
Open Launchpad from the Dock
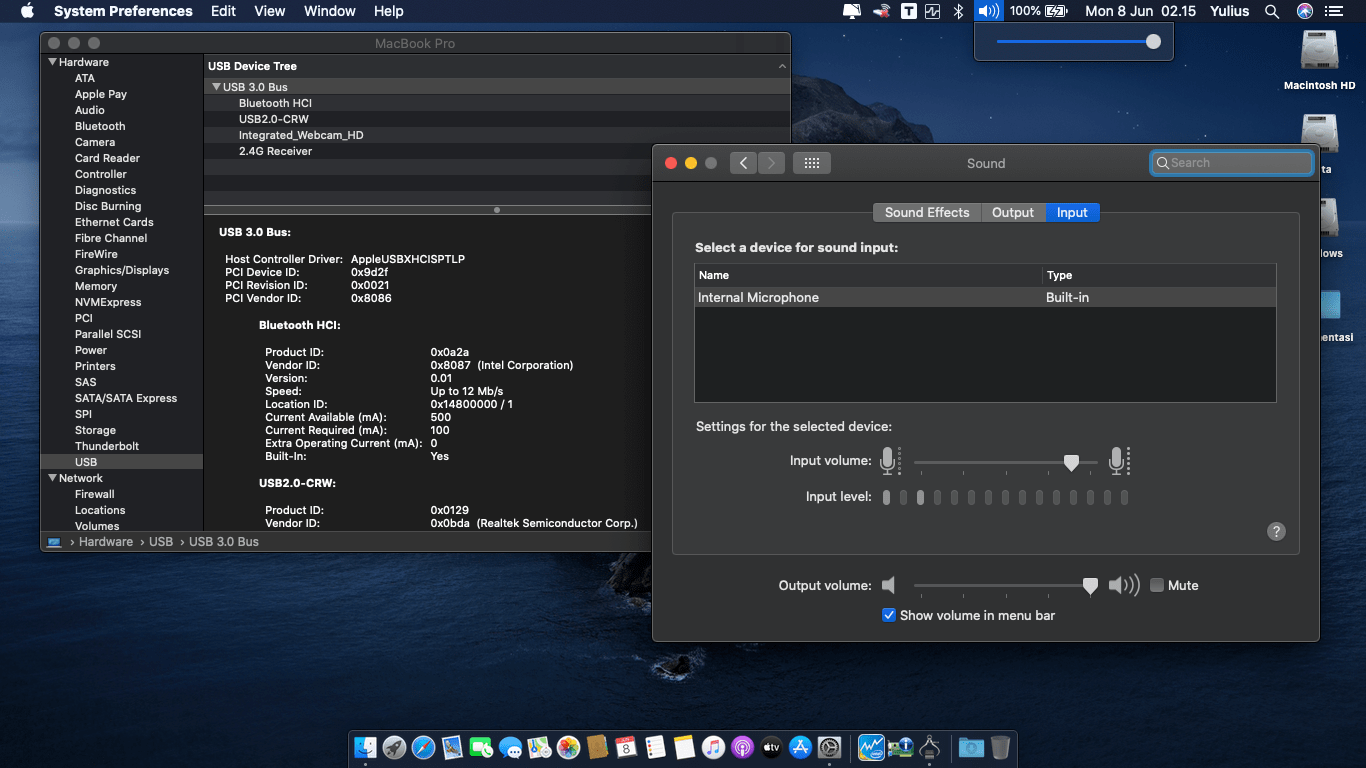point(394,747)
